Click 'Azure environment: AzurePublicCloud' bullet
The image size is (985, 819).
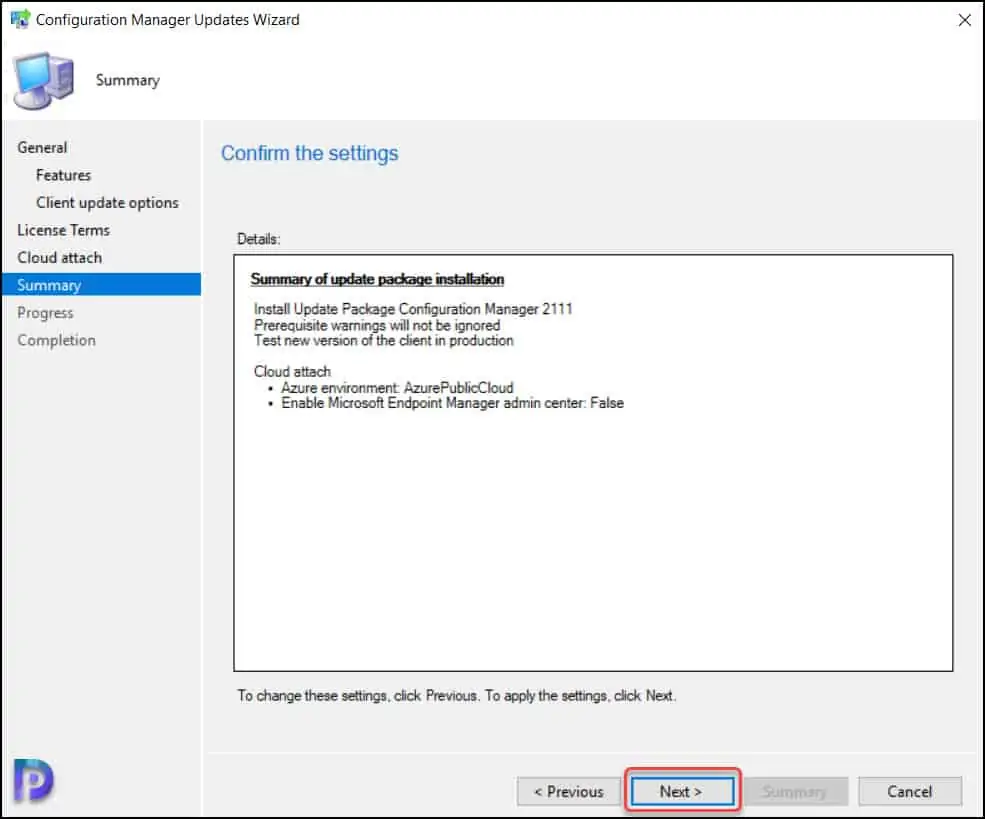[x=397, y=388]
